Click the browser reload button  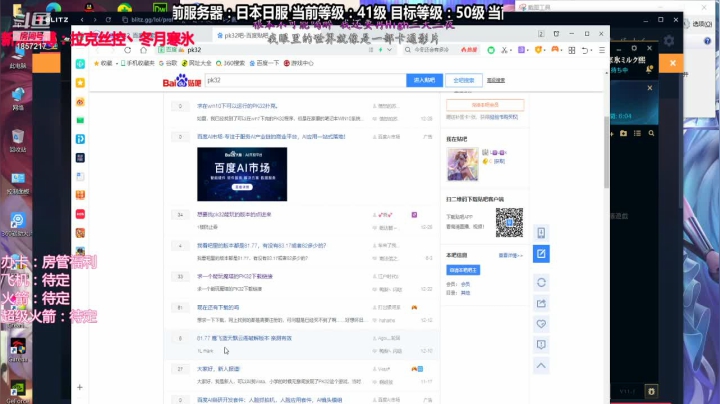128,50
